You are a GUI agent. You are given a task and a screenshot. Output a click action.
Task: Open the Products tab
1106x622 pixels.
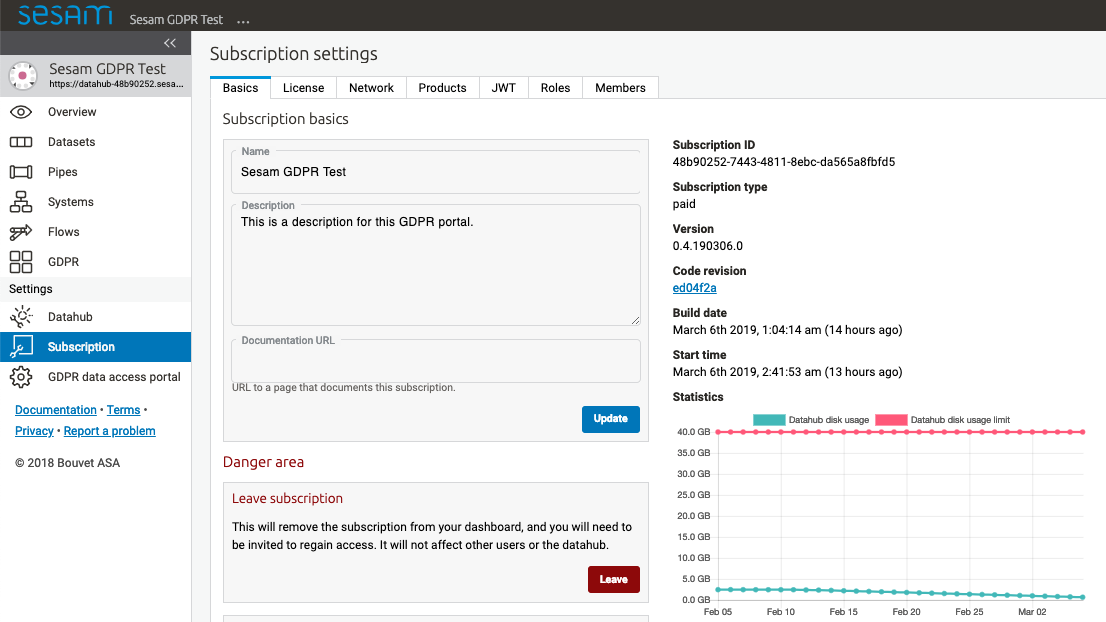click(442, 87)
